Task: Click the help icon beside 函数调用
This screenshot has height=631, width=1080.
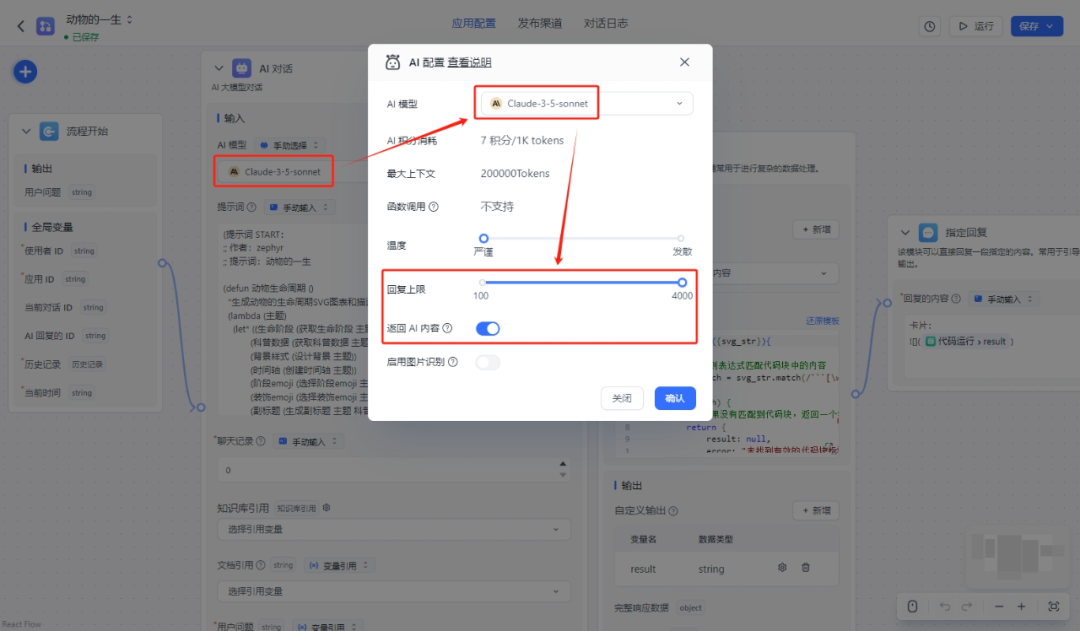Action: (x=433, y=207)
